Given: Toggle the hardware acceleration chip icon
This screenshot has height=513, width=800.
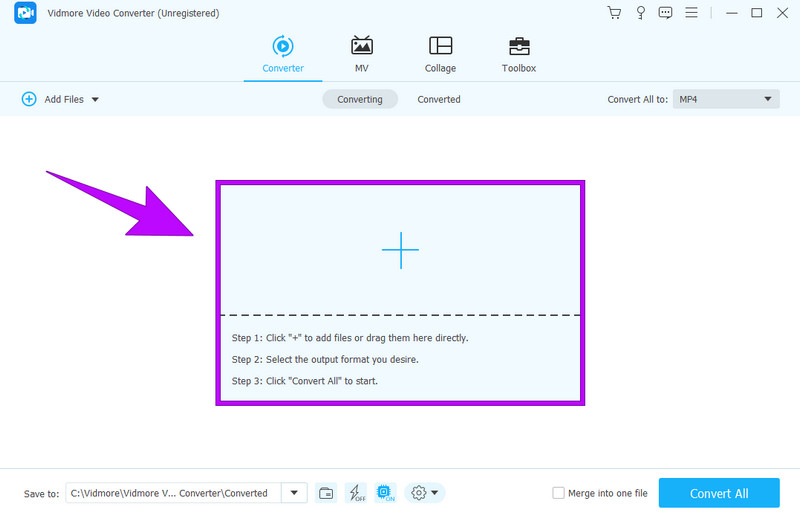Looking at the screenshot, I should (x=386, y=493).
